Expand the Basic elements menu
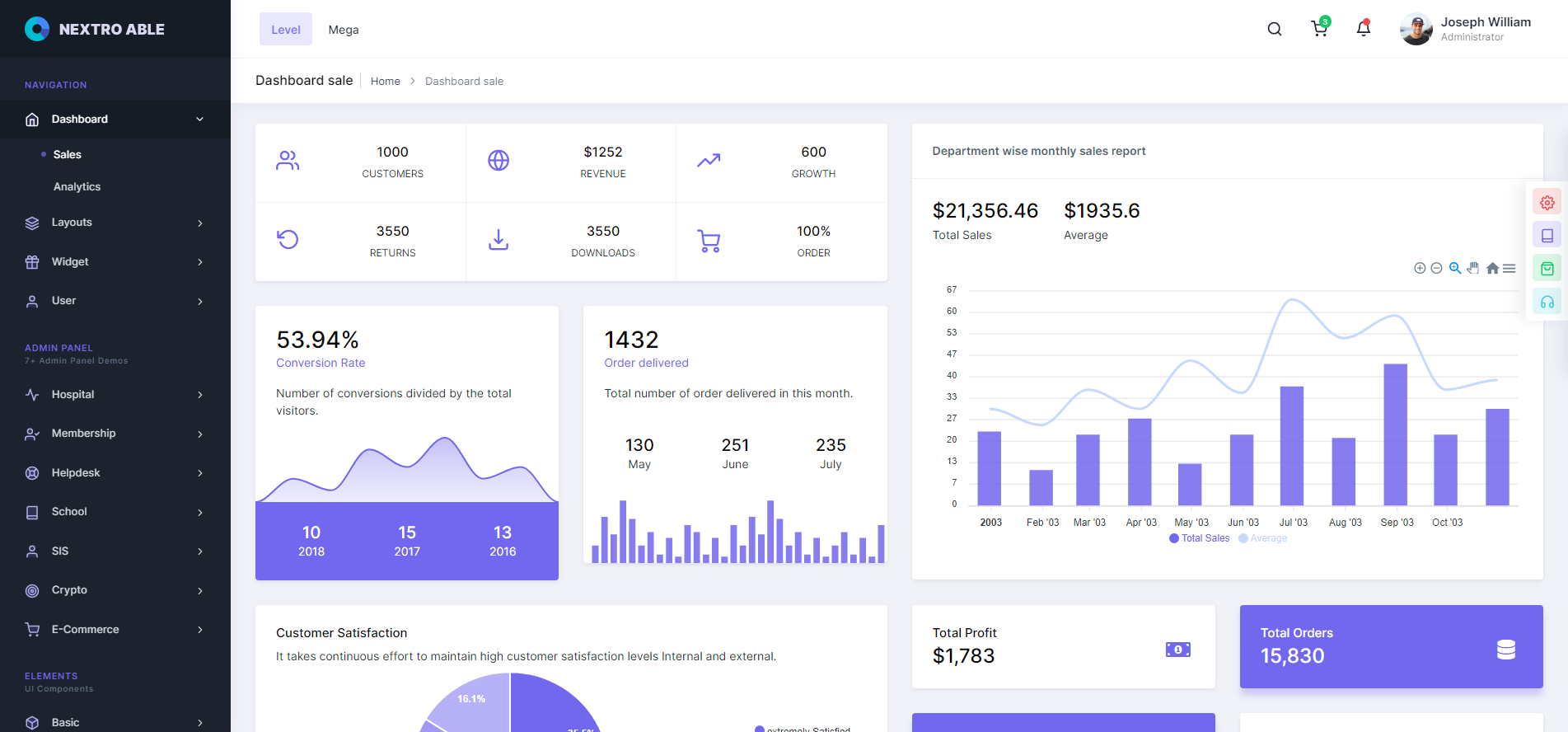The height and width of the screenshot is (732, 1568). (115, 722)
